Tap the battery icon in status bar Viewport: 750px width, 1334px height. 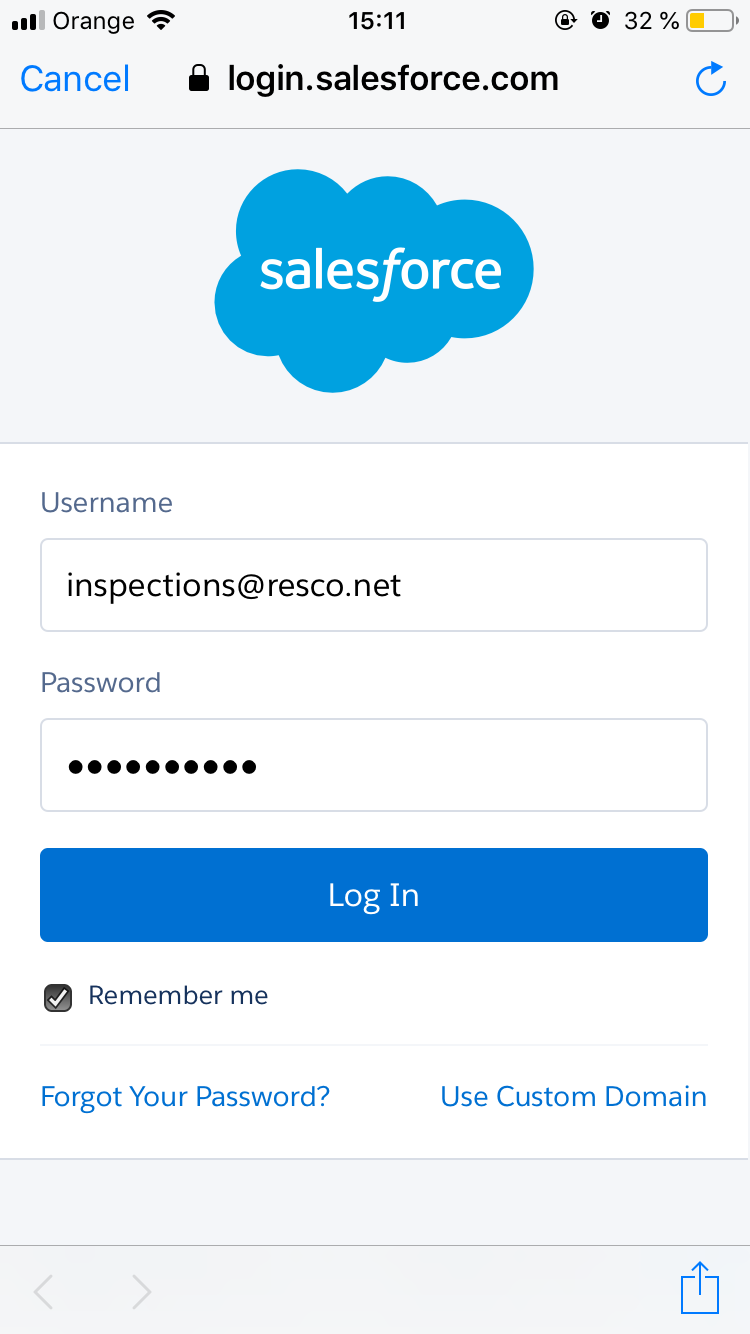711,20
